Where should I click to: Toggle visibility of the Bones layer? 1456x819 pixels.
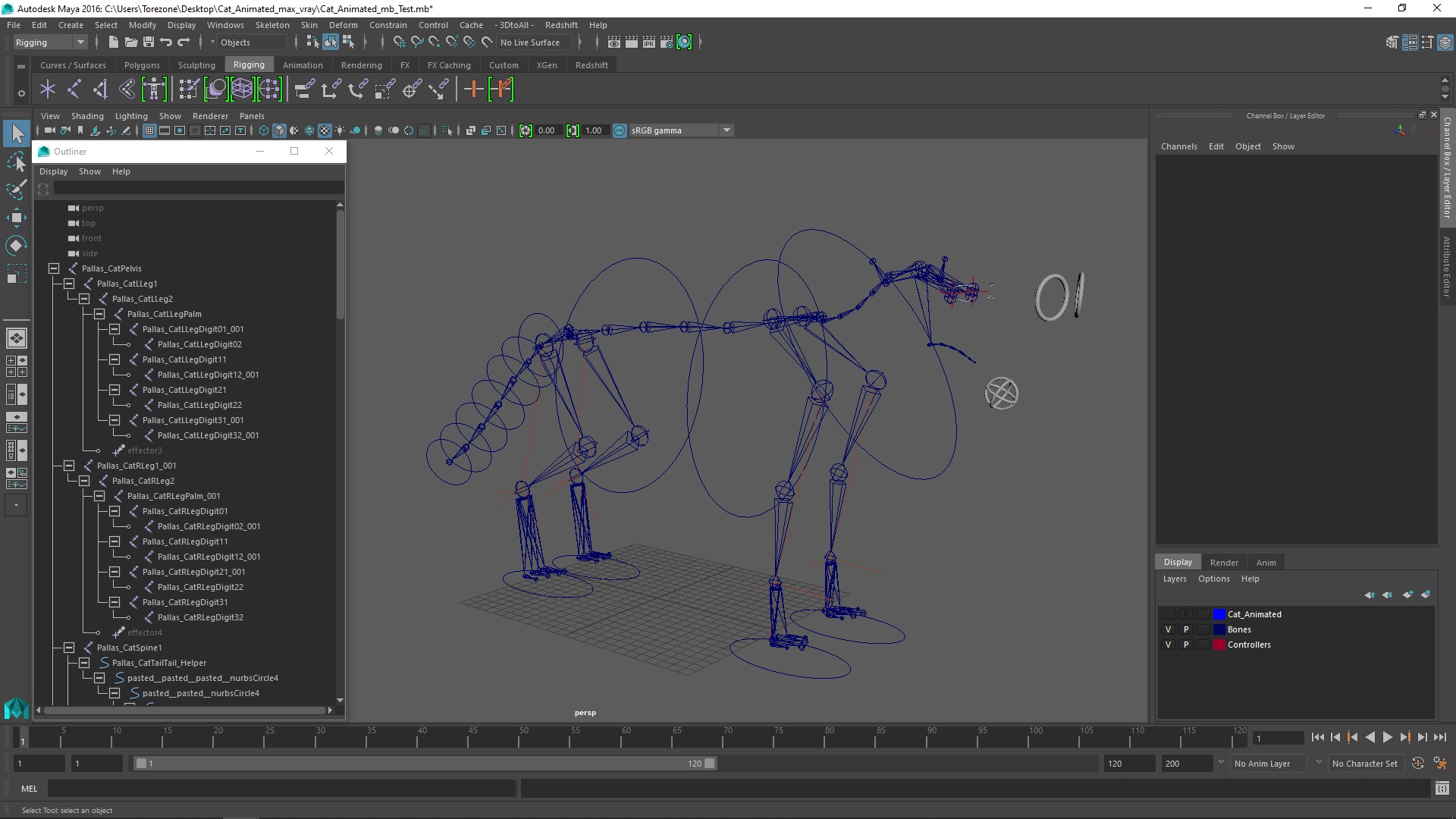click(x=1168, y=629)
